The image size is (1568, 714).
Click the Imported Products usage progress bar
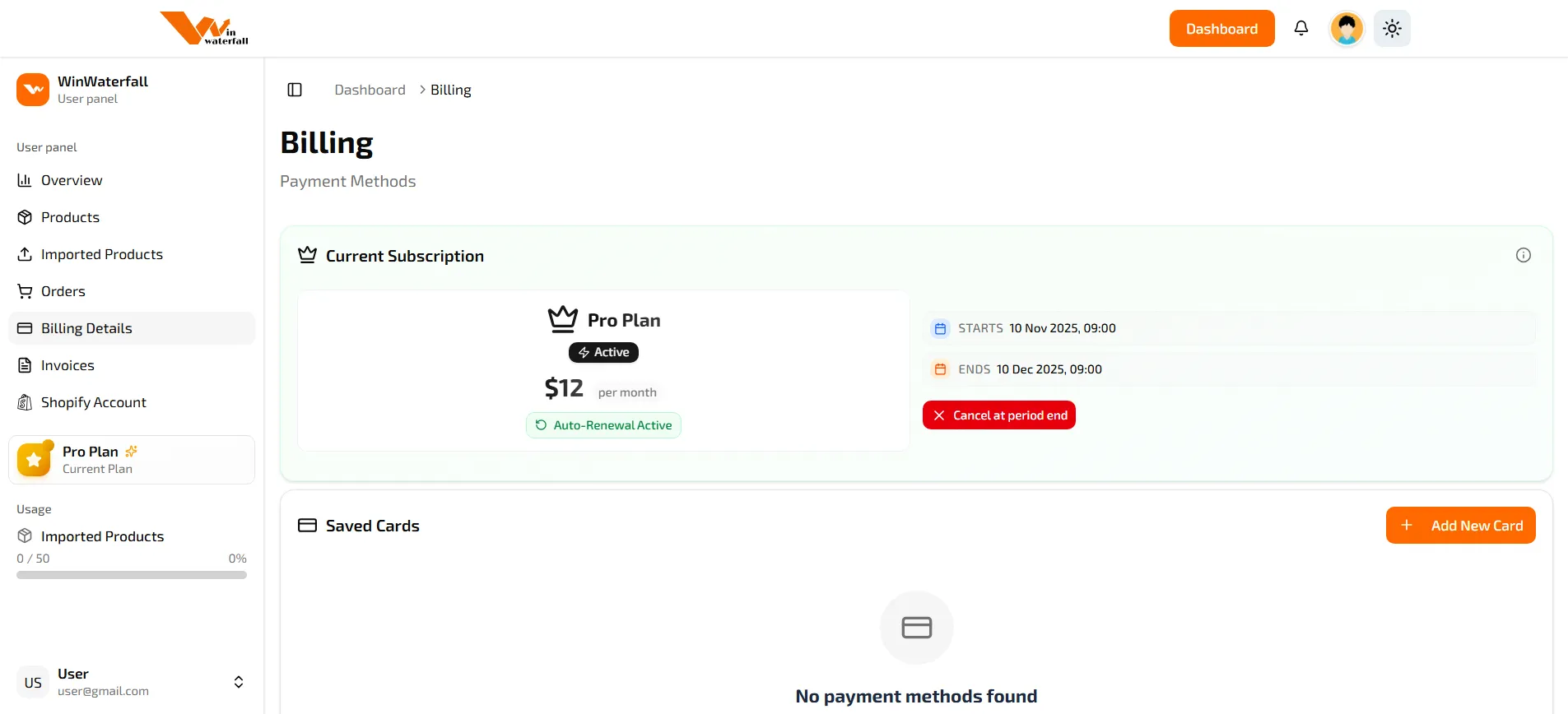pyautogui.click(x=132, y=575)
